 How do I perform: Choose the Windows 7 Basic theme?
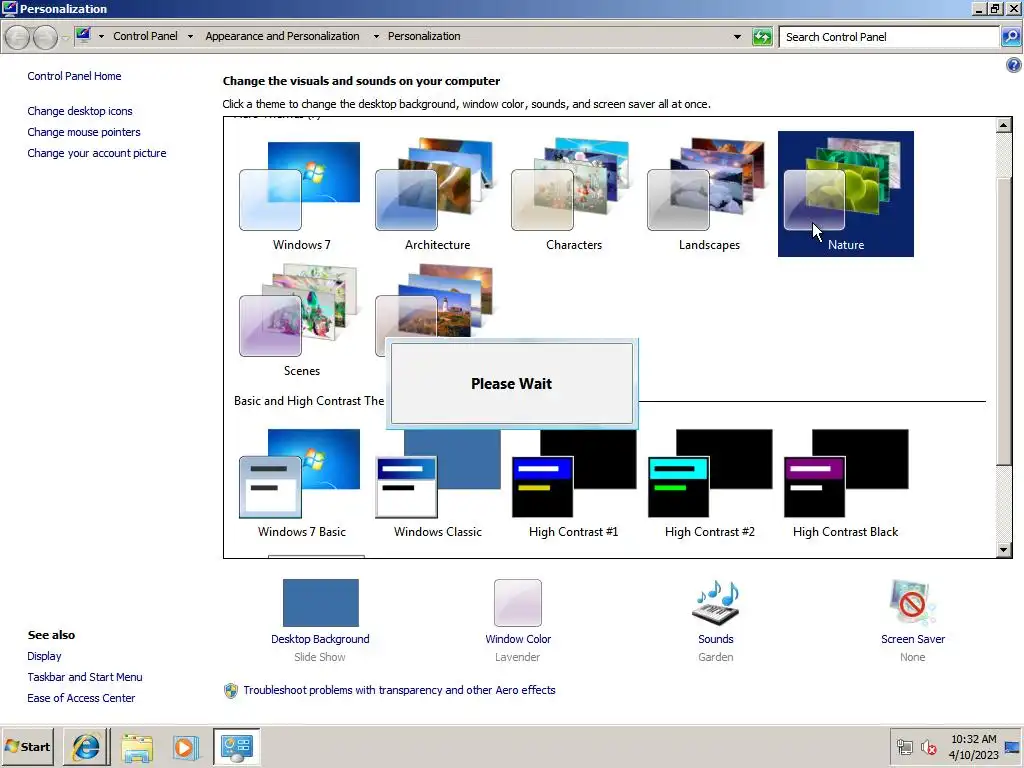301,483
